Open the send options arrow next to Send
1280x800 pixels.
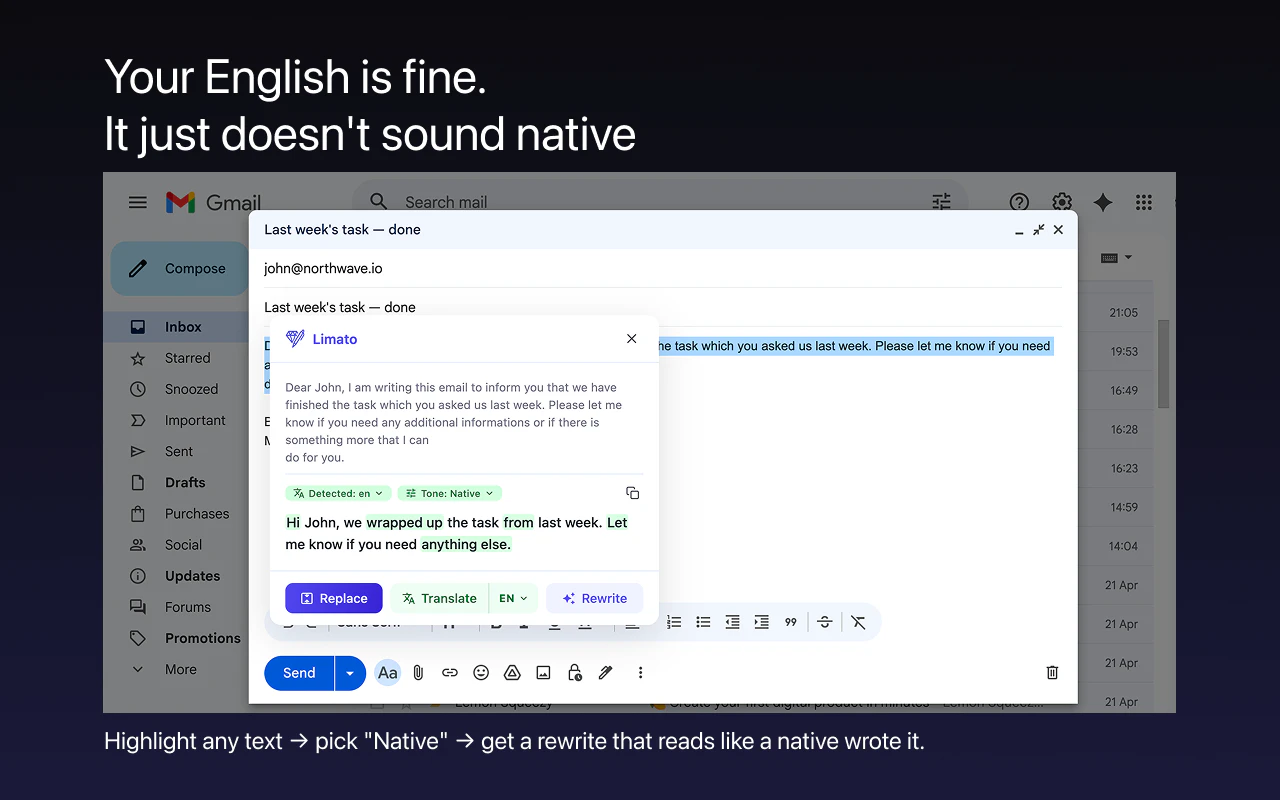coord(350,673)
